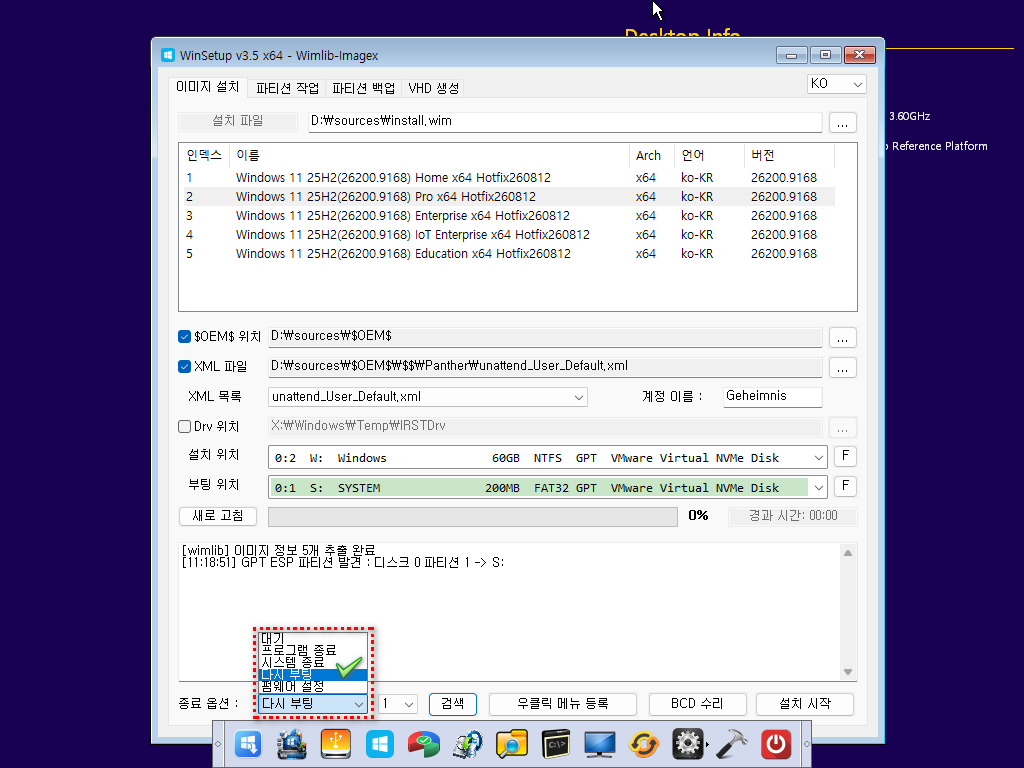Open the number dropdown showing 1
This screenshot has width=1024, height=768.
(x=398, y=704)
